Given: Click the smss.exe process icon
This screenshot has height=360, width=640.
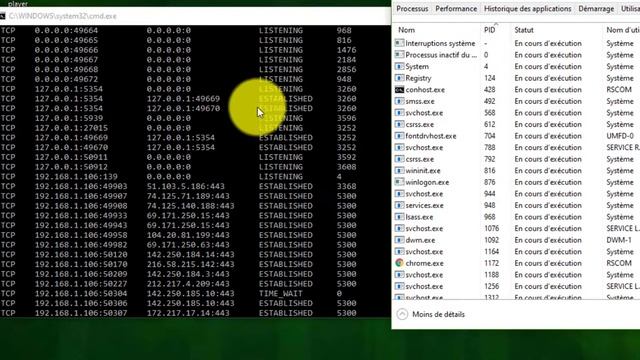Looking at the screenshot, I should pos(399,101).
